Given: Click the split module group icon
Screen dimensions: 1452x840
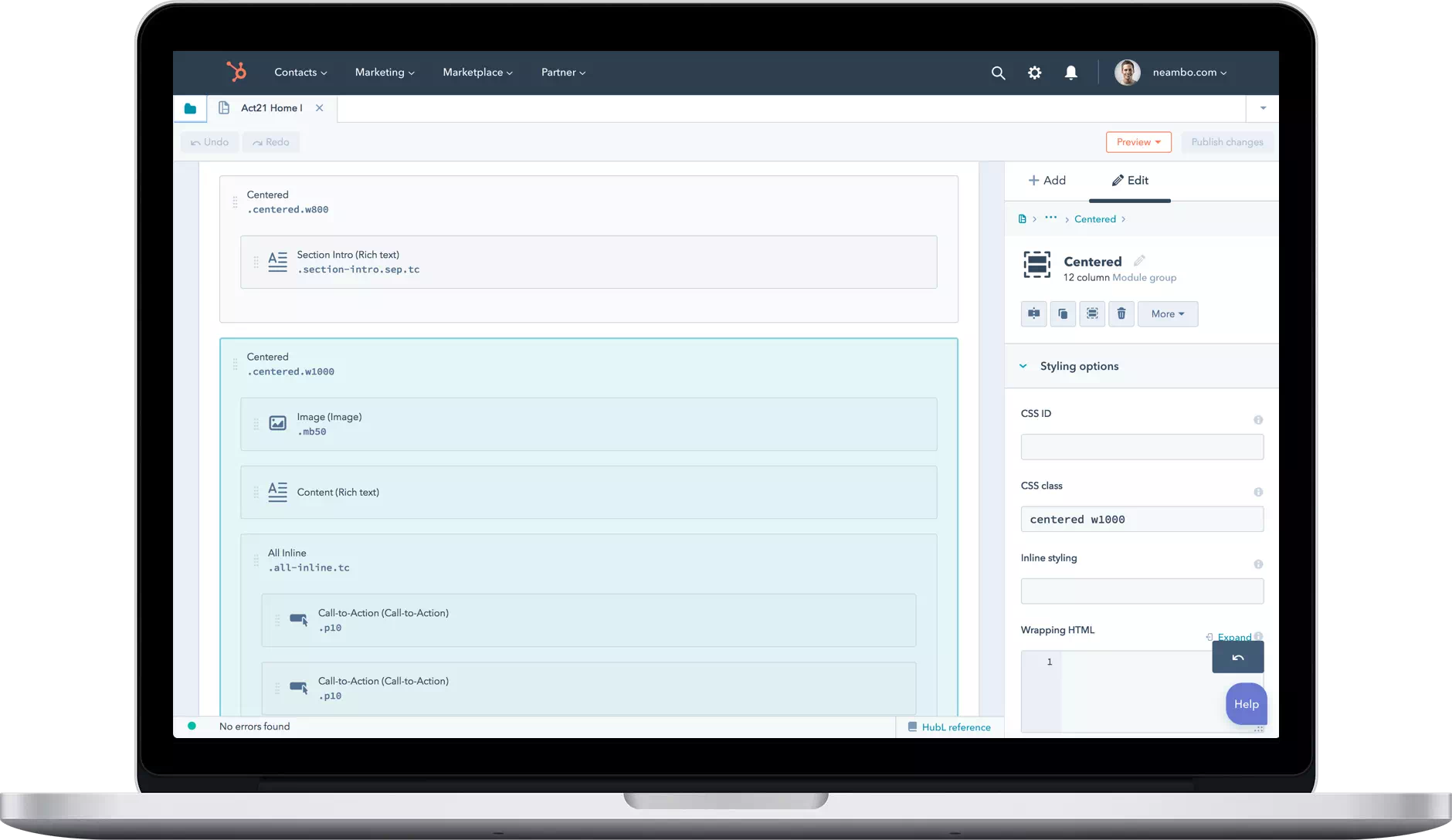Looking at the screenshot, I should click(x=1033, y=313).
